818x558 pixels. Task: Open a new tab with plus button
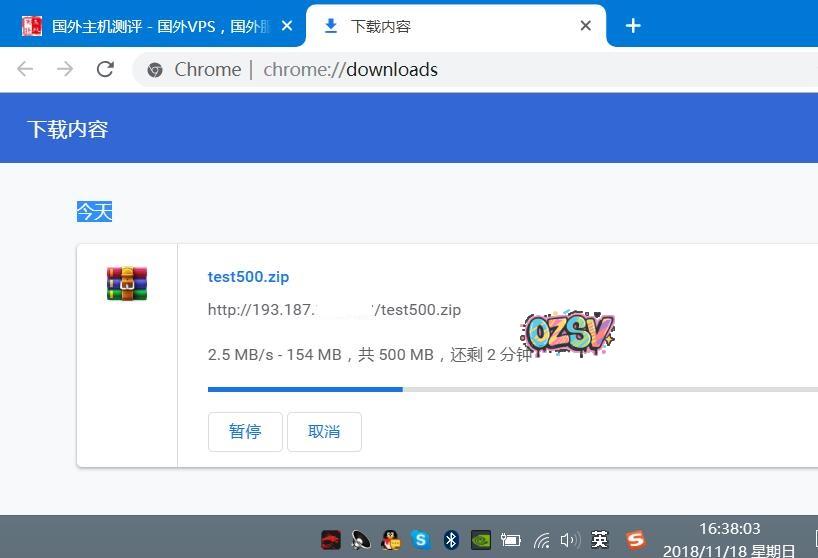pyautogui.click(x=633, y=26)
